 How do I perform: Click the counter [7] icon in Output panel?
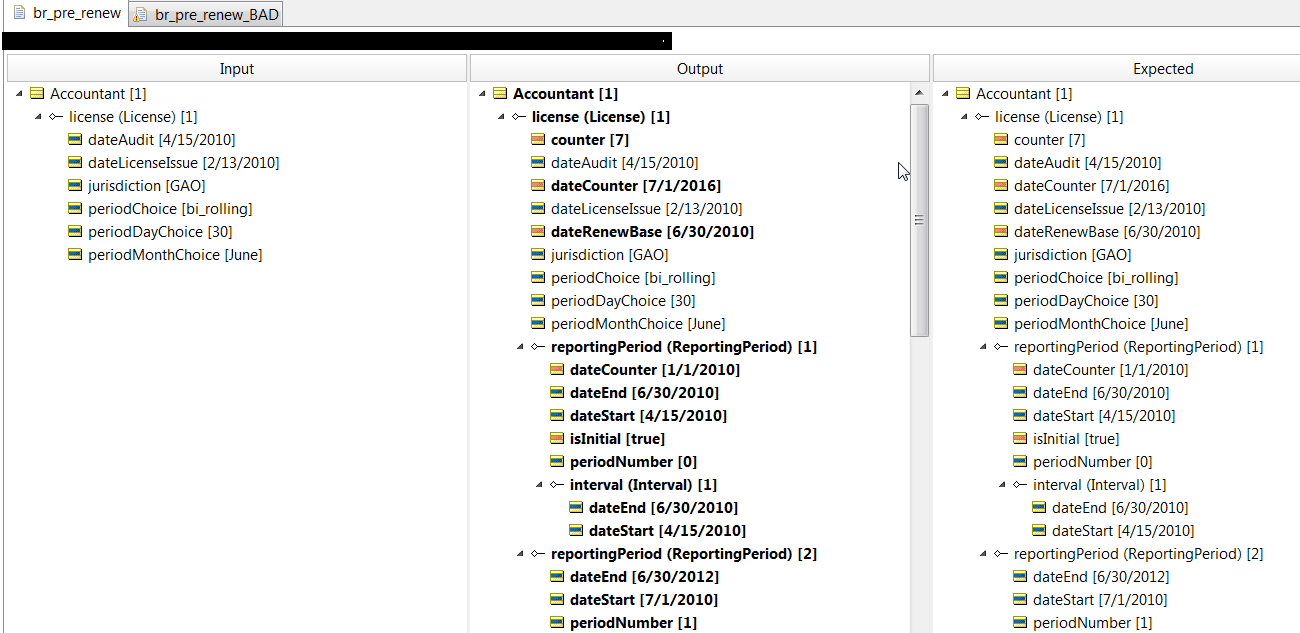[538, 140]
